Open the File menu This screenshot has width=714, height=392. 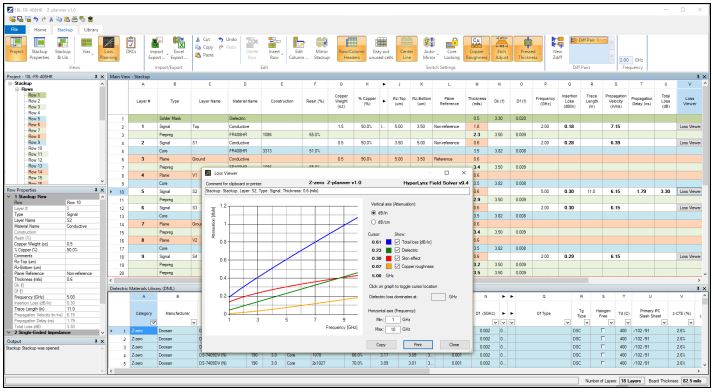click(15, 29)
